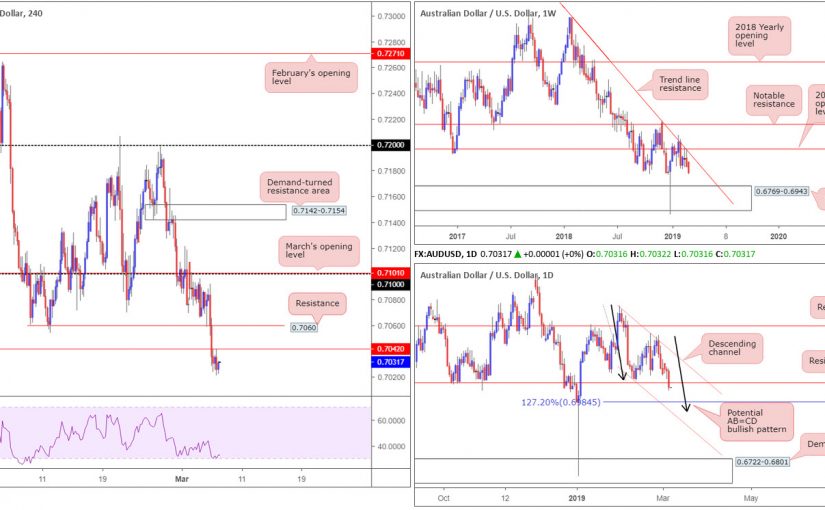The image size is (825, 510).
Task: Click the 0.7142-0.7154 zone label
Action: [x=315, y=211]
